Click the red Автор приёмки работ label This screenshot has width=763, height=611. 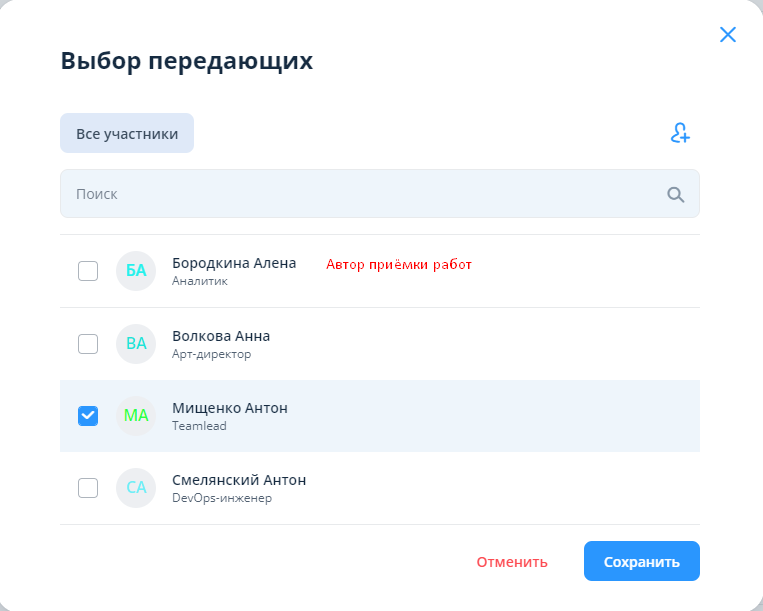point(399,265)
